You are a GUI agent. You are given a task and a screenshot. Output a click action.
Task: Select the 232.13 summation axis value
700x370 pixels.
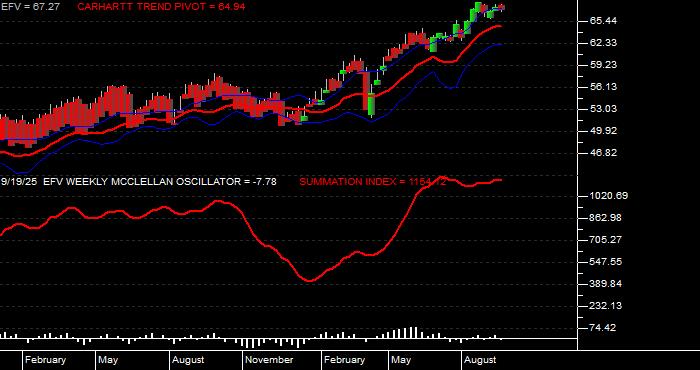point(605,306)
